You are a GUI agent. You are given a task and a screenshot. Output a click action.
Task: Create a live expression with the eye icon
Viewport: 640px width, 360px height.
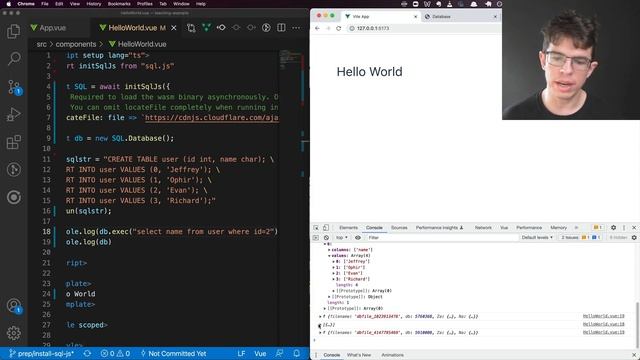click(358, 238)
